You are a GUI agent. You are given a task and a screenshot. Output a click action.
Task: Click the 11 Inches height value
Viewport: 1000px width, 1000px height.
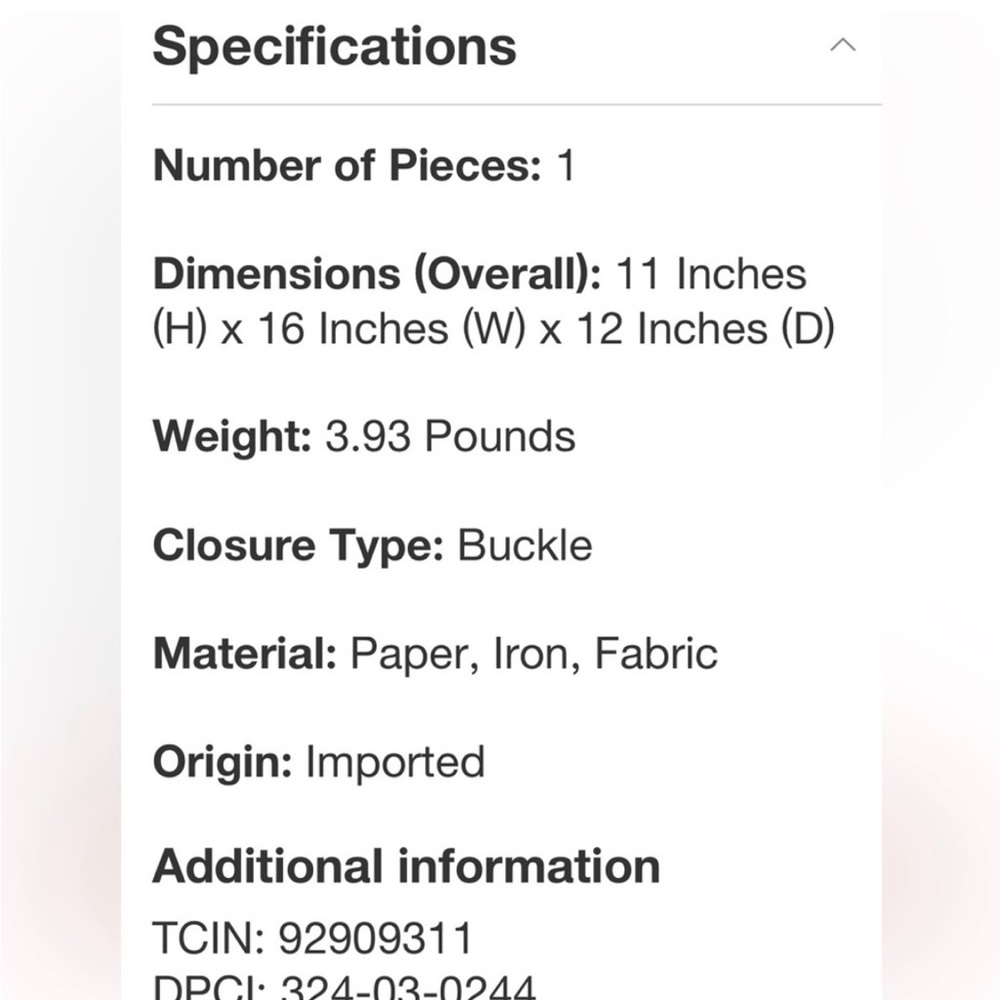click(x=710, y=274)
